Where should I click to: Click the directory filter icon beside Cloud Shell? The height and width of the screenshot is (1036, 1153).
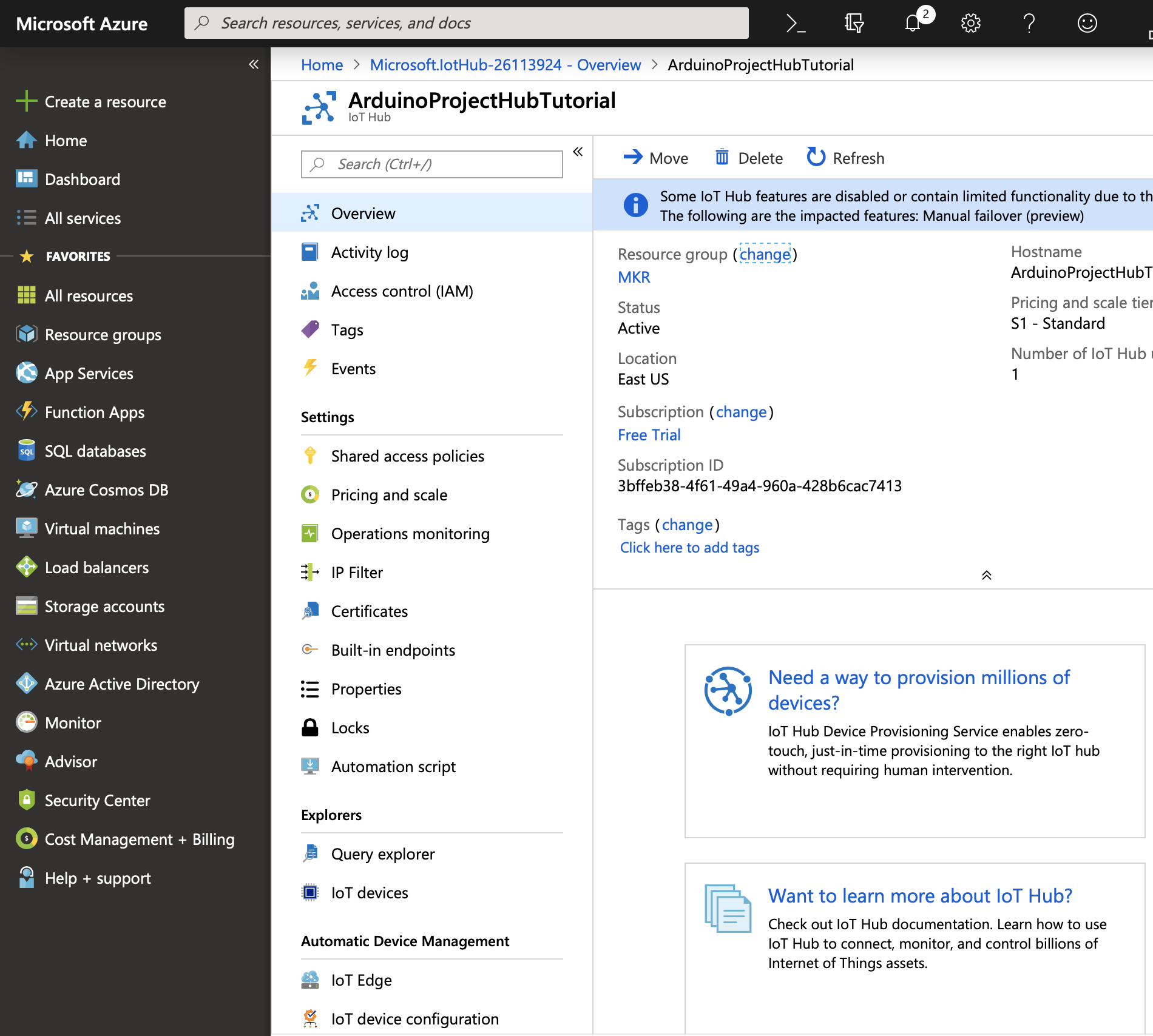(x=854, y=23)
